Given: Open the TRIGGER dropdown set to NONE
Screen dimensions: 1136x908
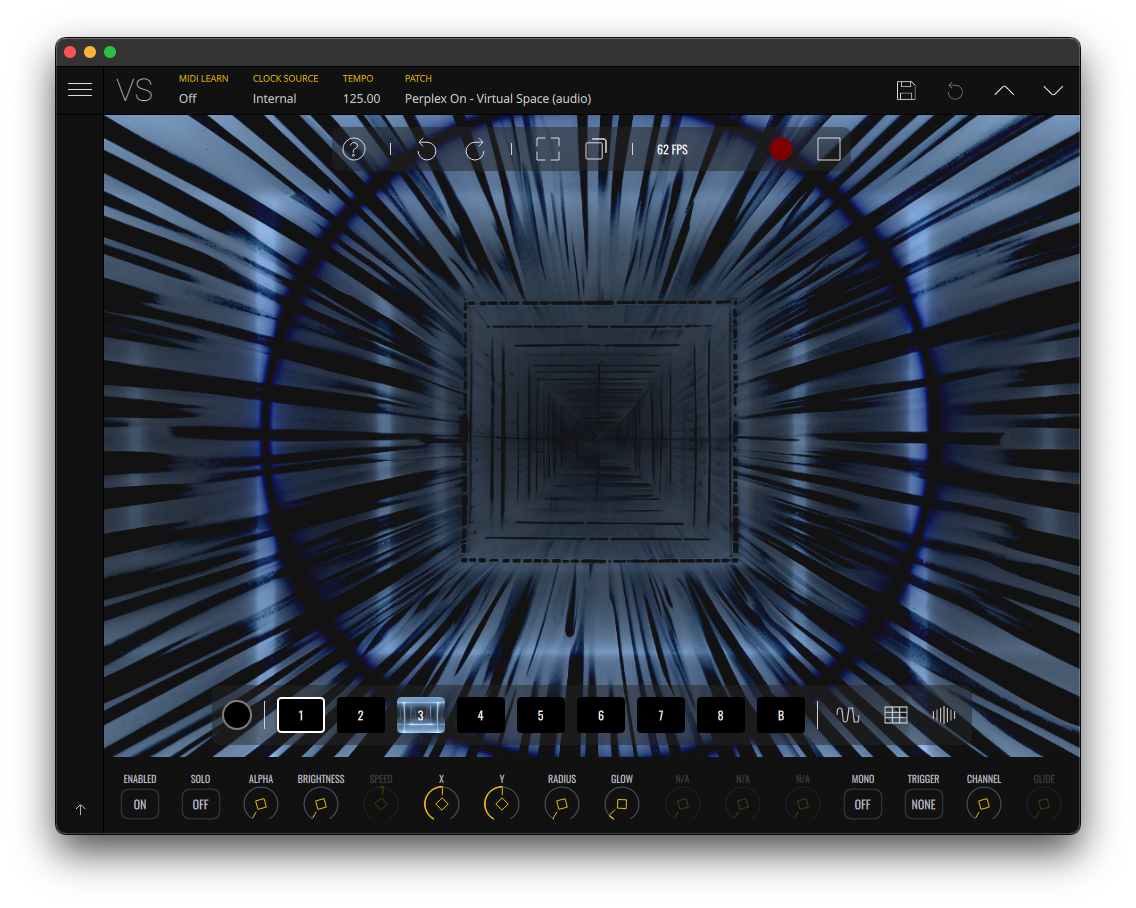Looking at the screenshot, I should coord(923,804).
